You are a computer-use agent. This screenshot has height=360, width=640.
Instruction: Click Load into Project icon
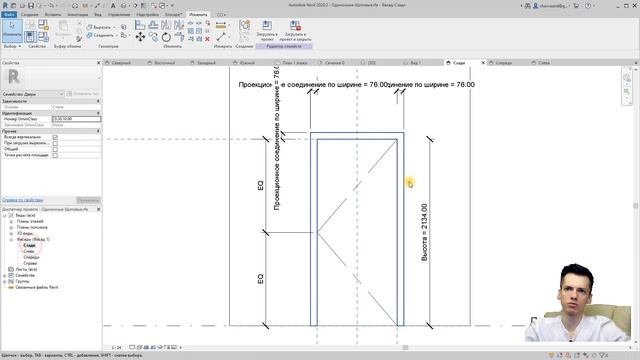[267, 31]
